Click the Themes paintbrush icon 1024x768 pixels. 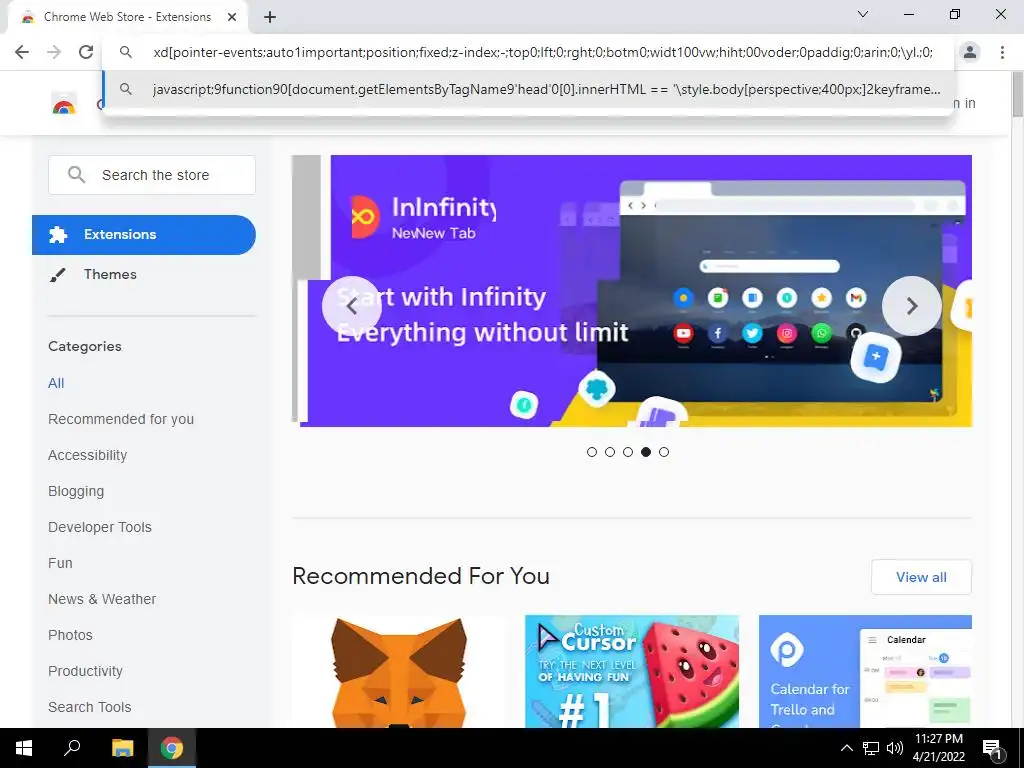(x=57, y=275)
